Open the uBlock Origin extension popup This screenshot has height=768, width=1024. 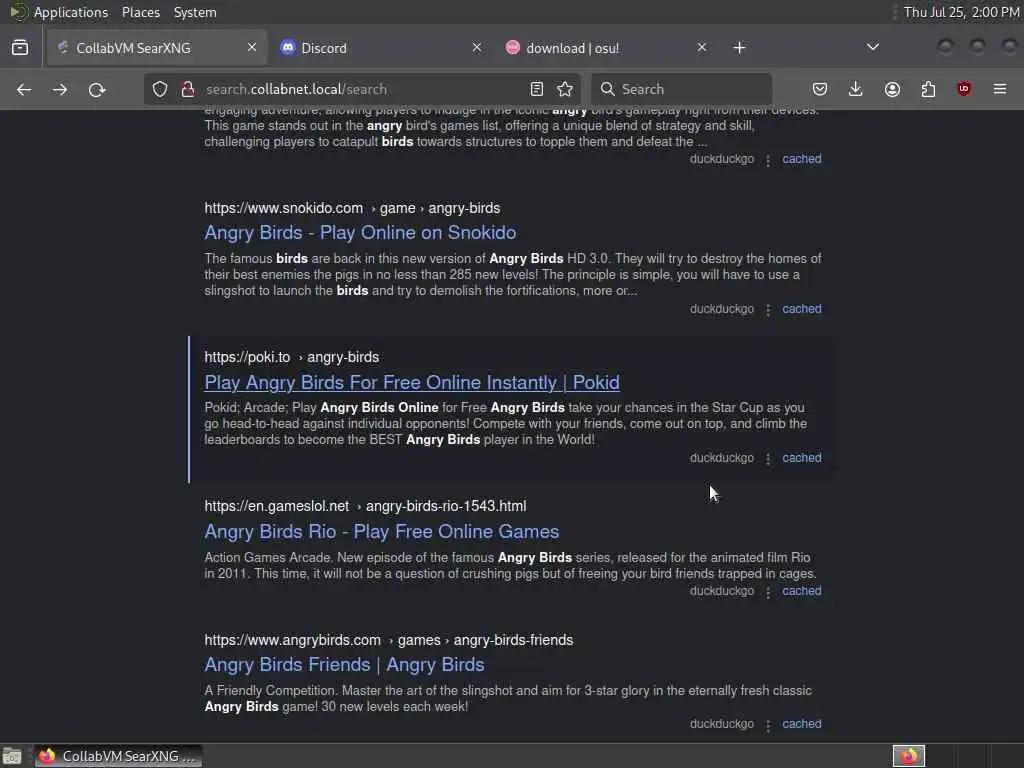(964, 89)
